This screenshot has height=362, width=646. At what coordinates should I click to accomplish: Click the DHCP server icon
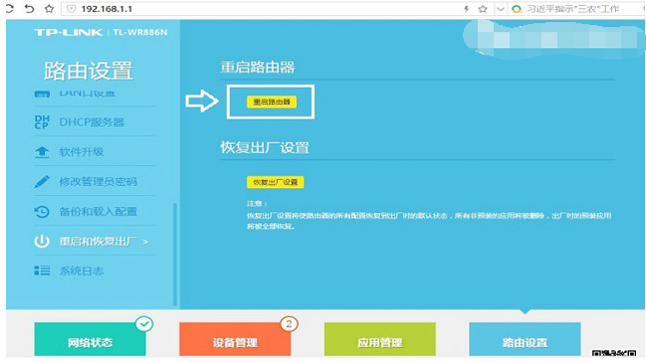(42, 122)
